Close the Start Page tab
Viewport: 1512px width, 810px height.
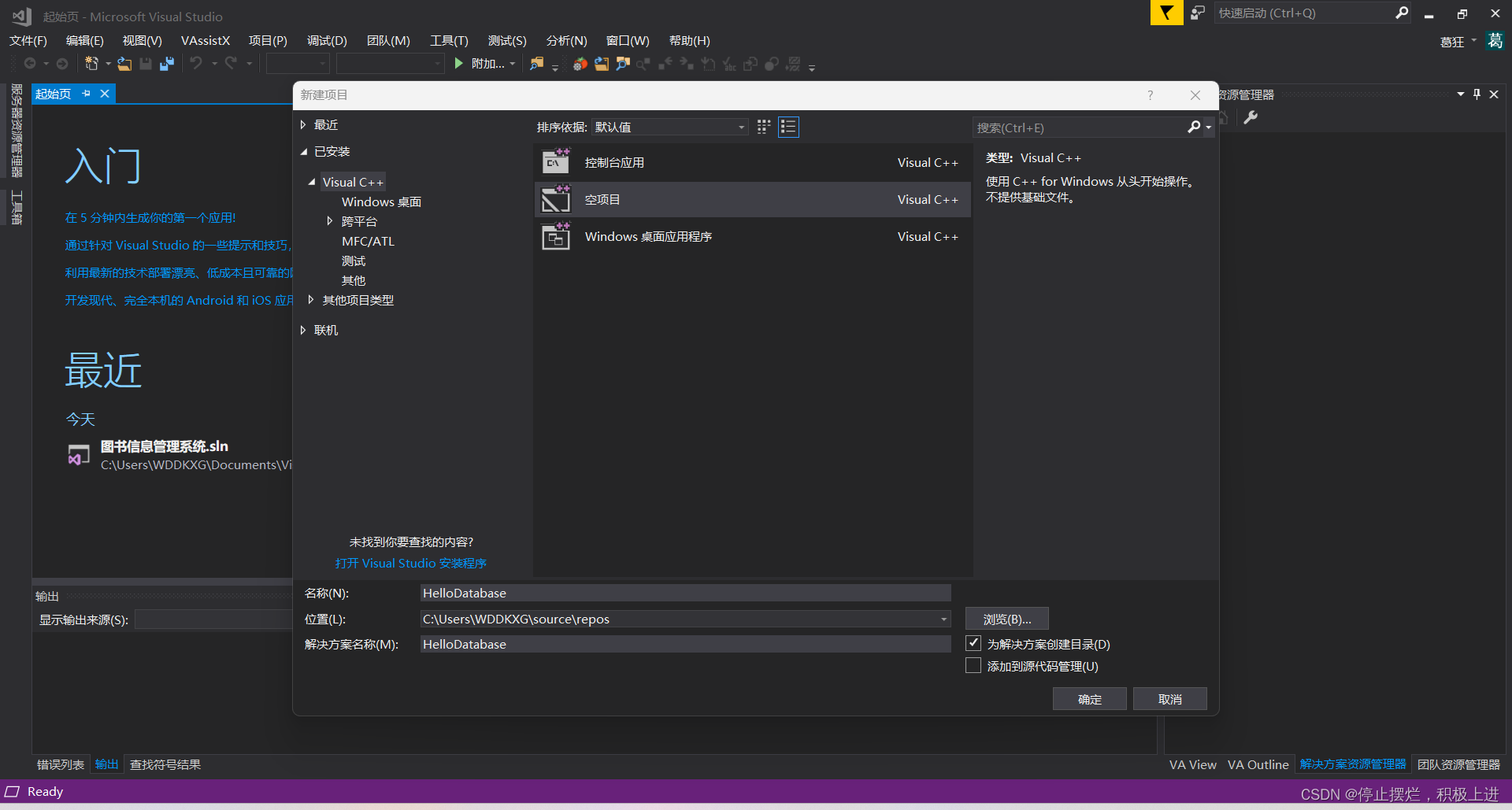pos(104,94)
